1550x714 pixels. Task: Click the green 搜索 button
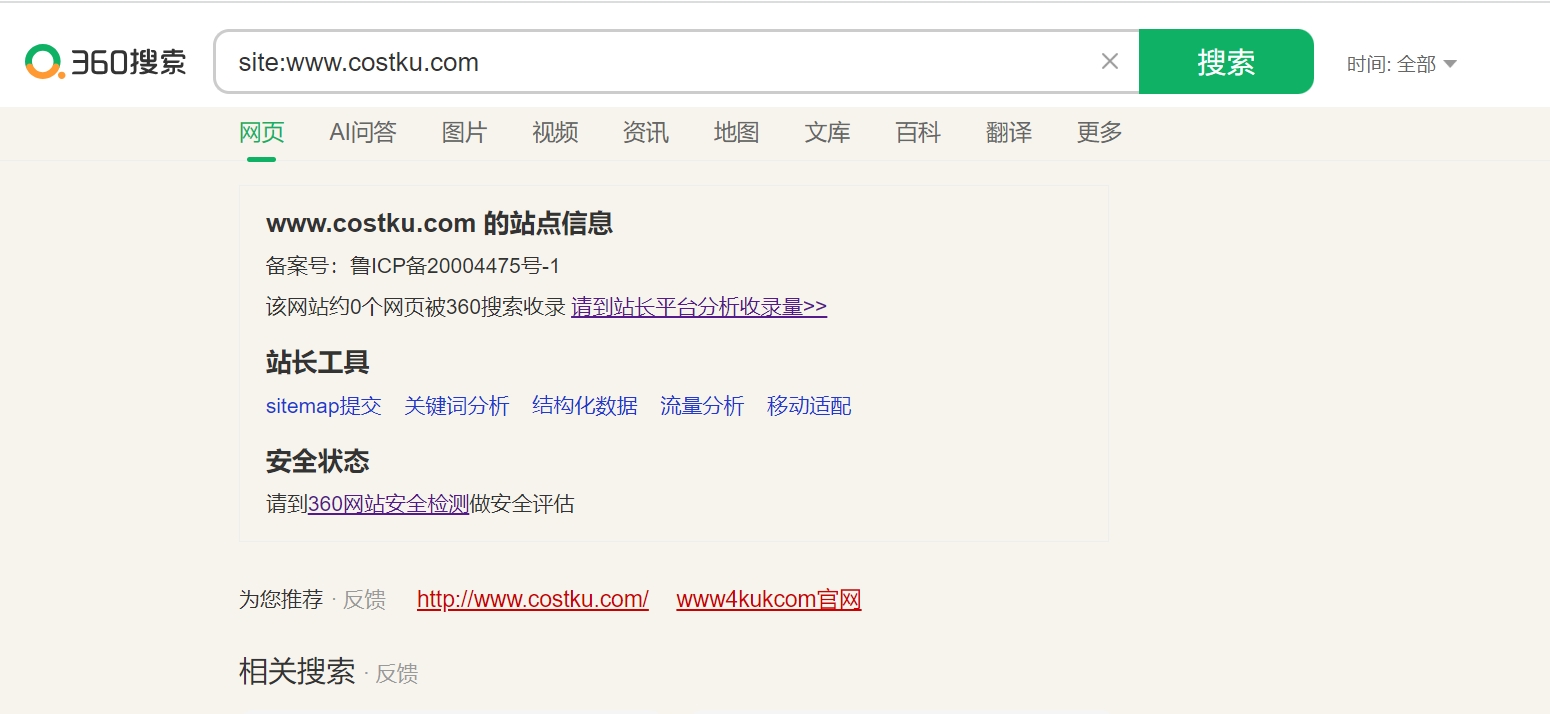tap(1226, 62)
